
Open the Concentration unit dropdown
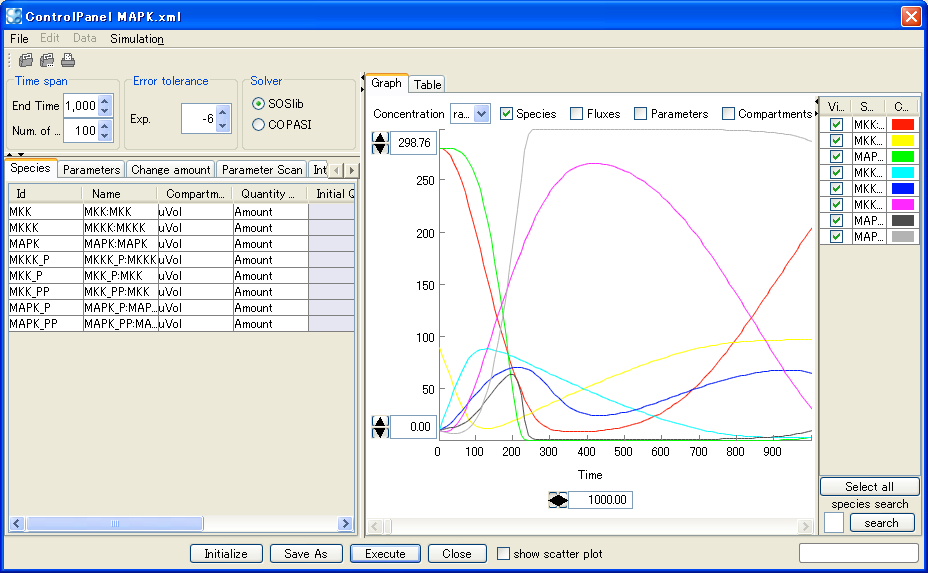pyautogui.click(x=482, y=114)
